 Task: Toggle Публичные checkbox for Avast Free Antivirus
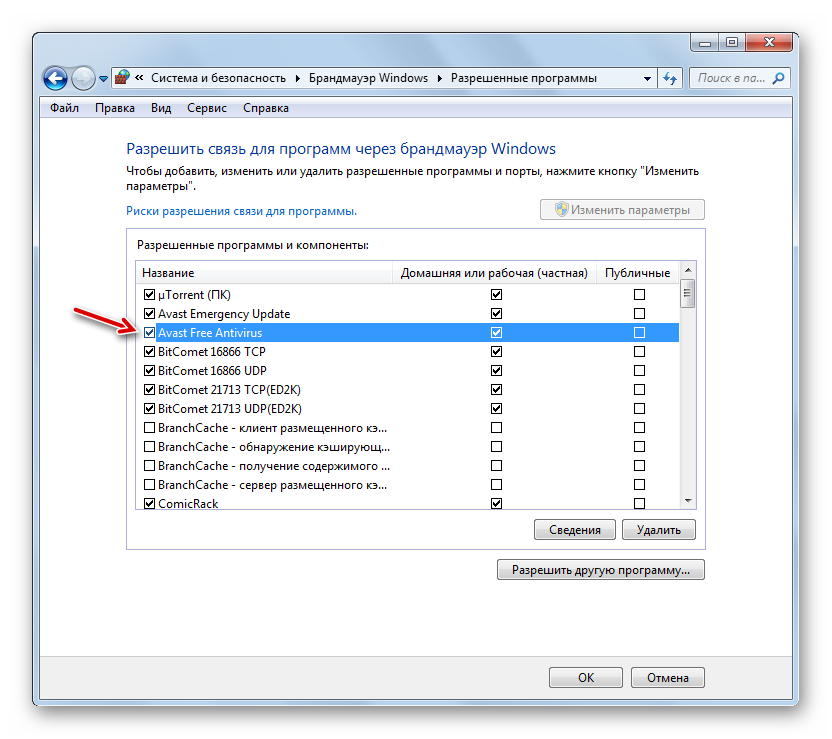(639, 333)
